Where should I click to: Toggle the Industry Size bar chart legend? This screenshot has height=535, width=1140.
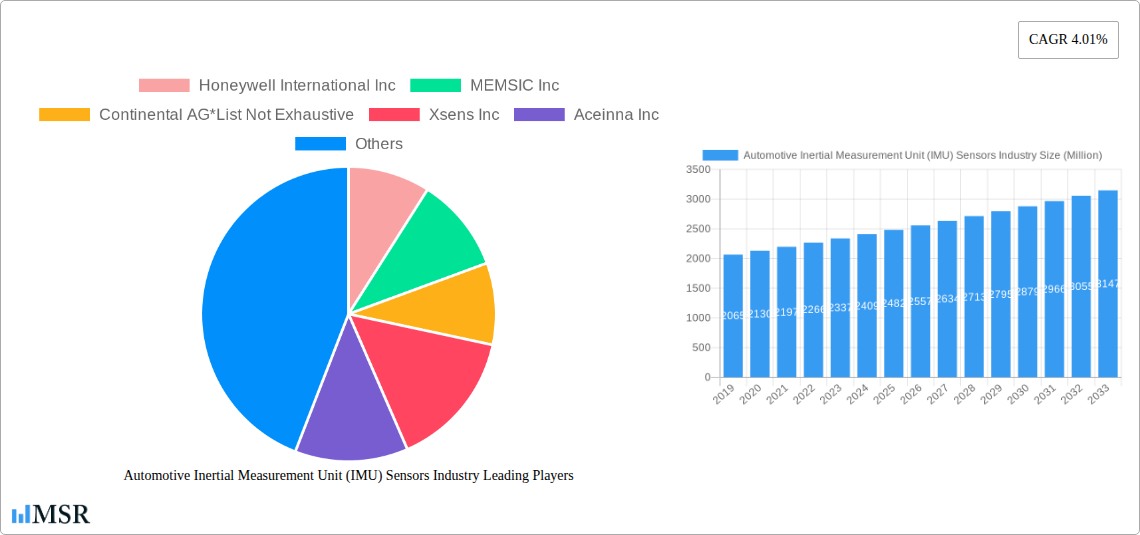pos(901,156)
